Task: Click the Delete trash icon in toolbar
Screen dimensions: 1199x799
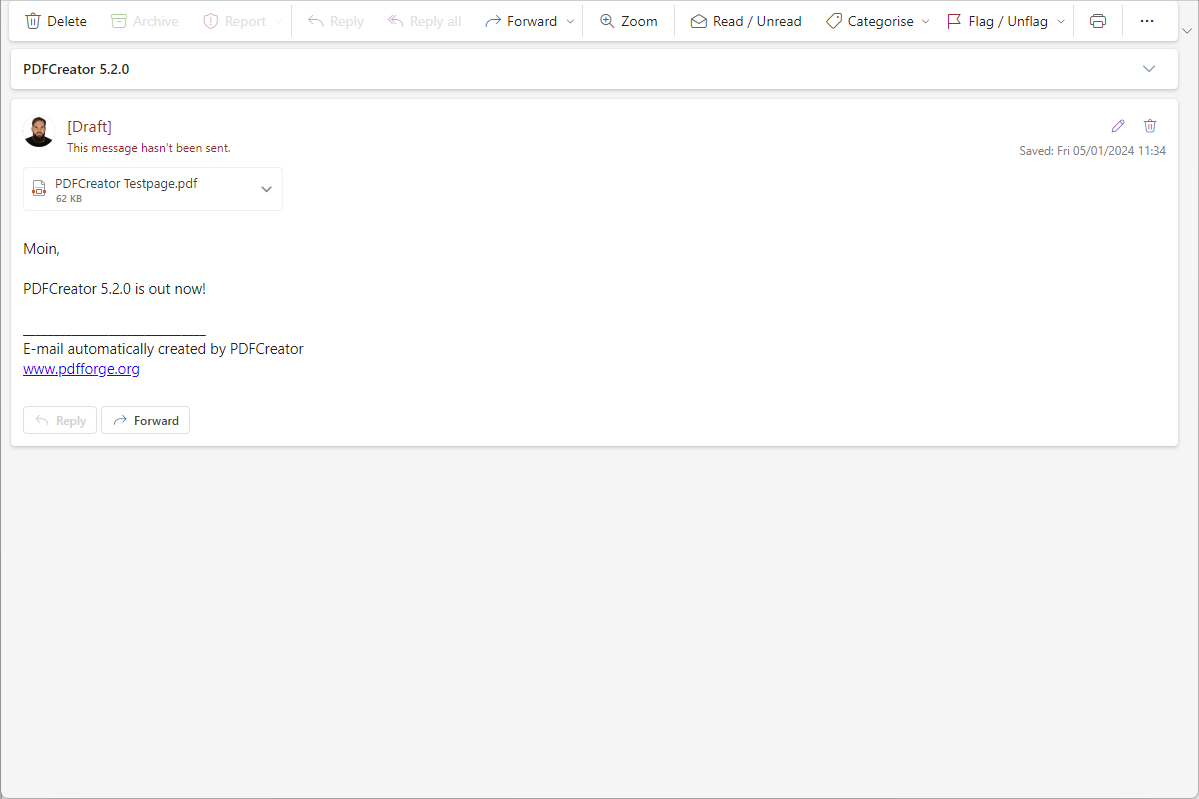Action: click(33, 21)
